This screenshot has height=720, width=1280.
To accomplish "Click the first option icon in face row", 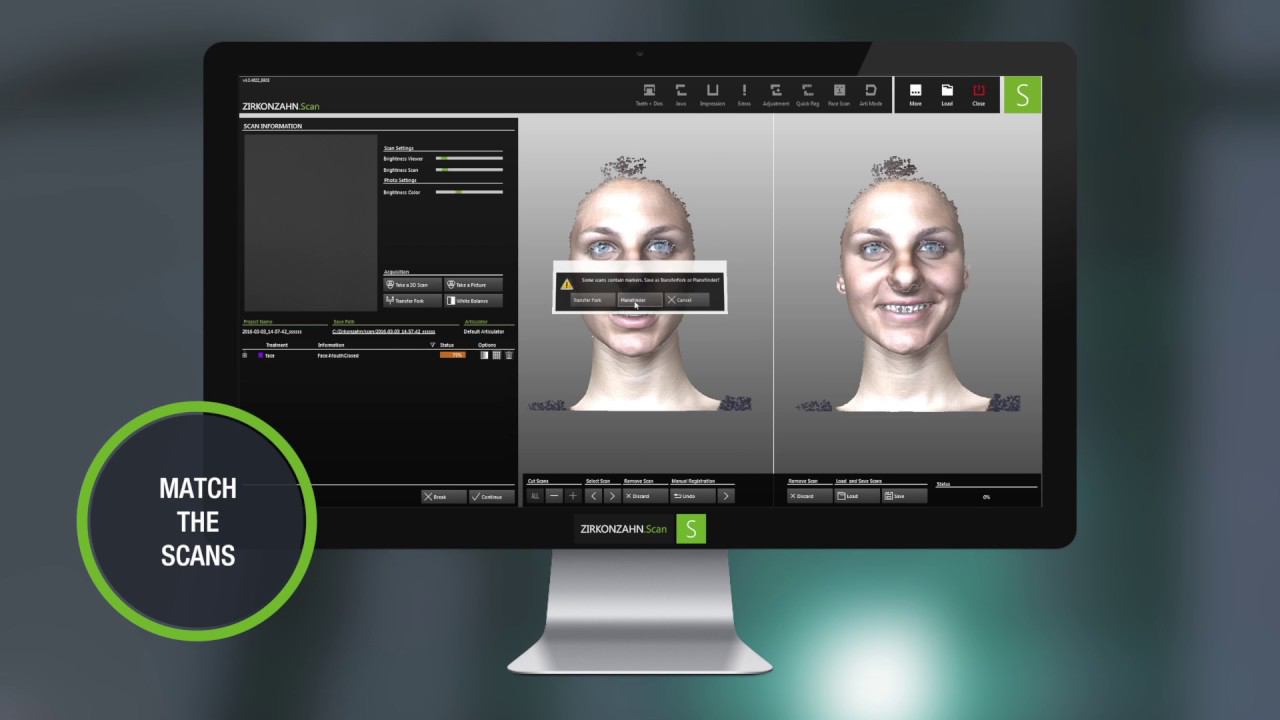I will coord(484,355).
